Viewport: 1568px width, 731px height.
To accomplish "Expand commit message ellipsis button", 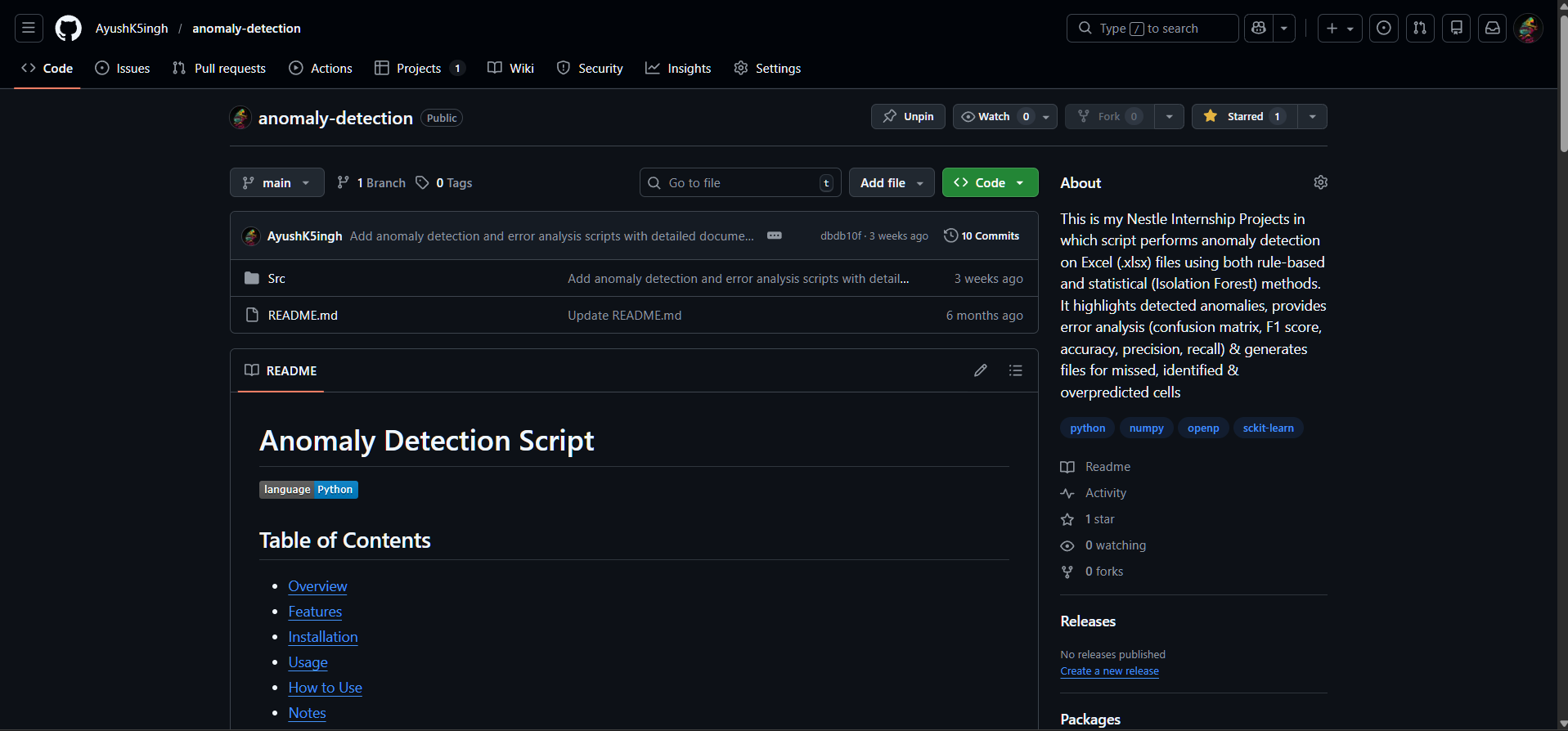I will pyautogui.click(x=774, y=235).
